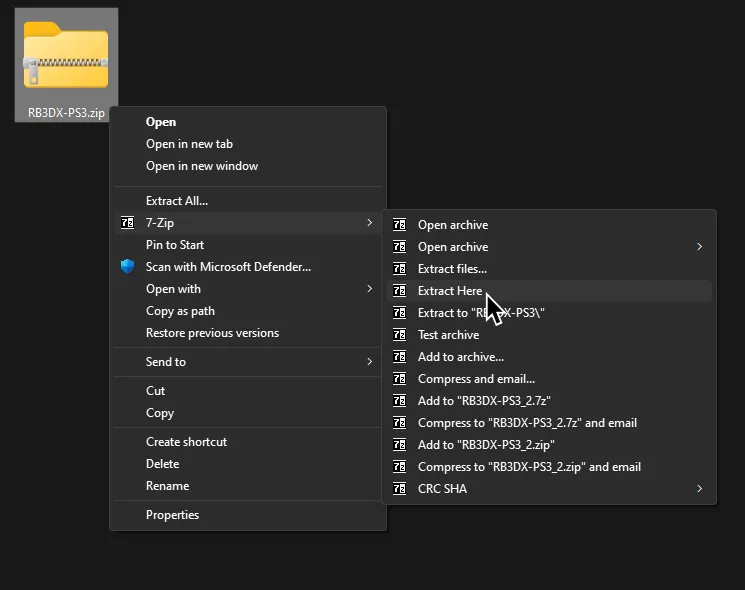This screenshot has height=590, width=745.
Task: Click the 7z icon beside Add to archive...
Action: tap(400, 356)
